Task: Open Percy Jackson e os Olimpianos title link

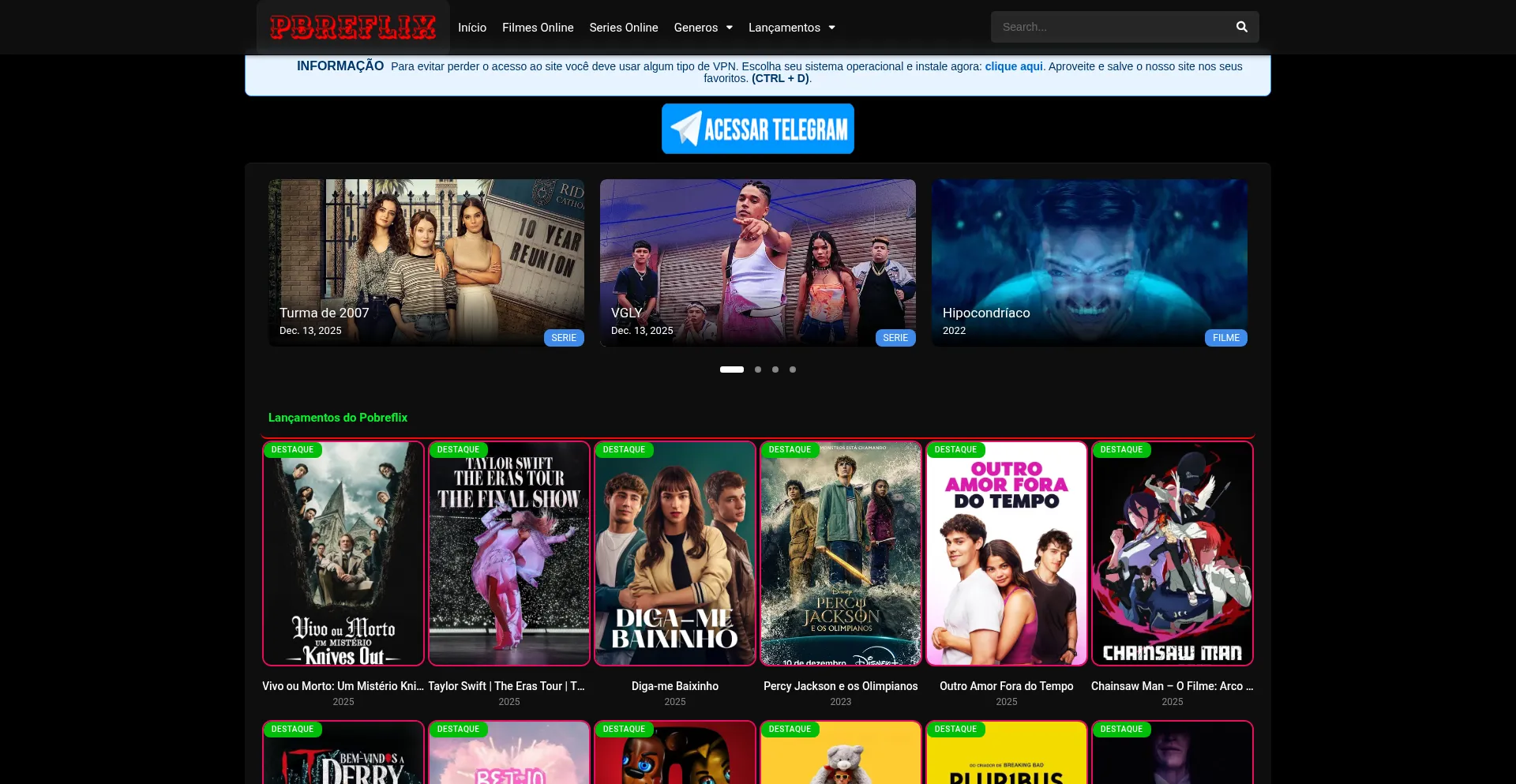Action: pos(840,686)
